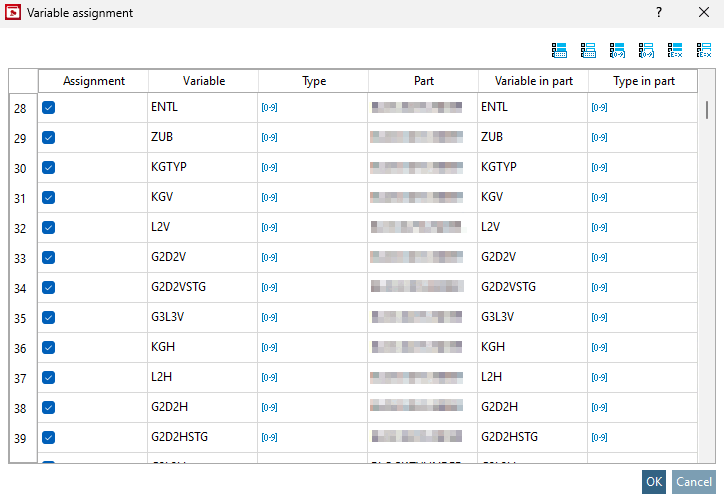Click the Part column header

pos(423,81)
